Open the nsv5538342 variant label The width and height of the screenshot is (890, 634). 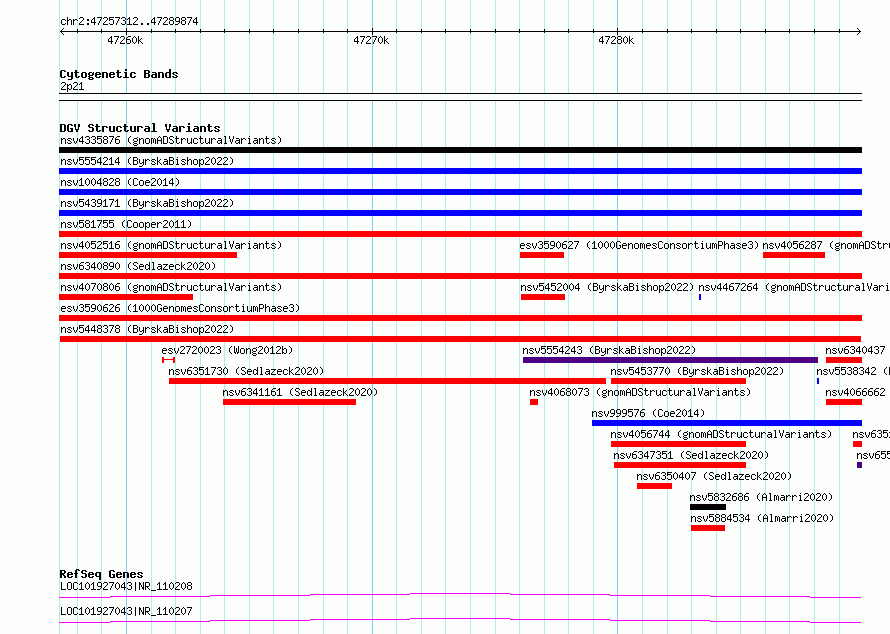pyautogui.click(x=853, y=371)
